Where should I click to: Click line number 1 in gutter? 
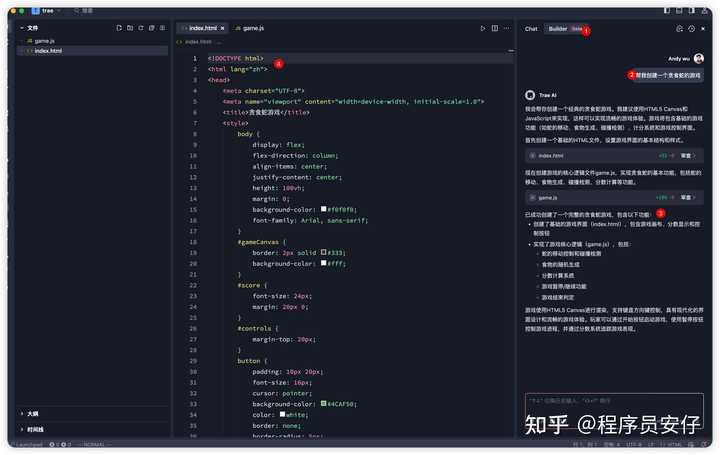pyautogui.click(x=195, y=58)
